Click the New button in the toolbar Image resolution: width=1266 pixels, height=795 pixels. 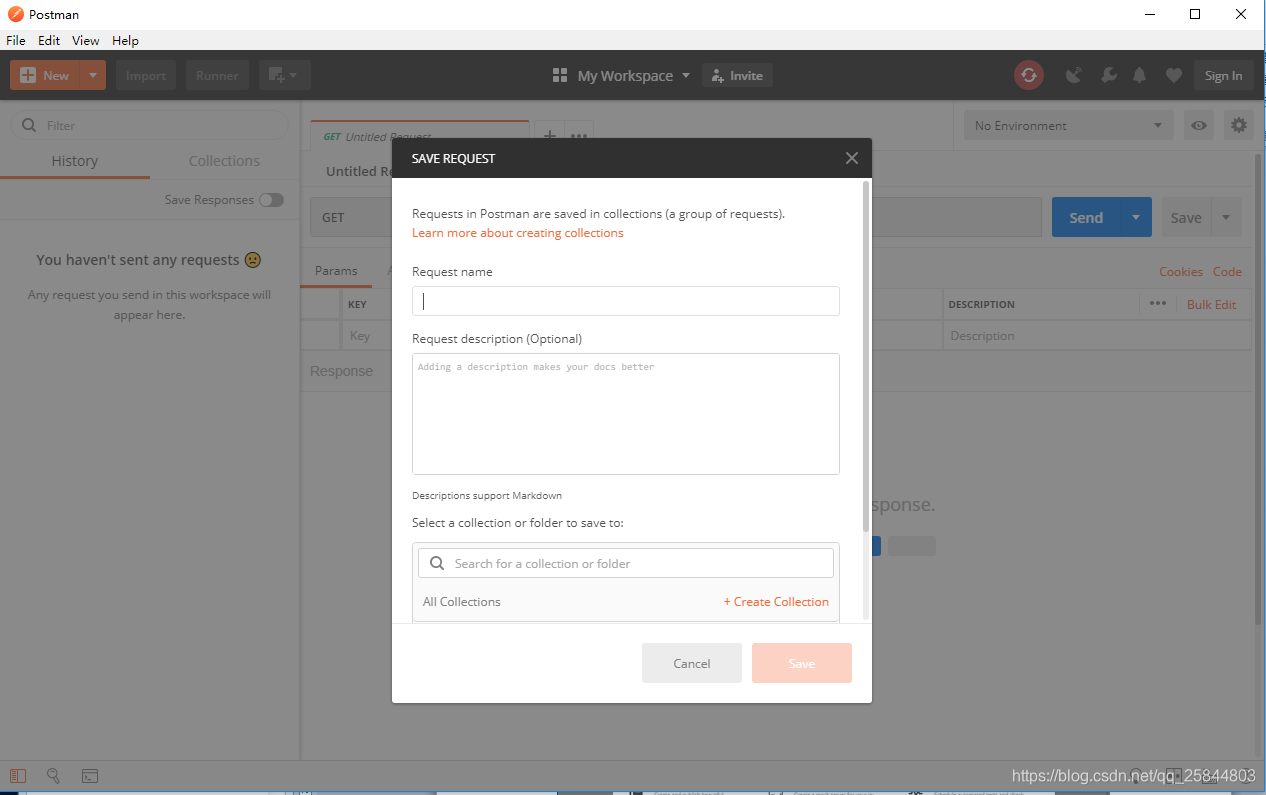[x=44, y=75]
